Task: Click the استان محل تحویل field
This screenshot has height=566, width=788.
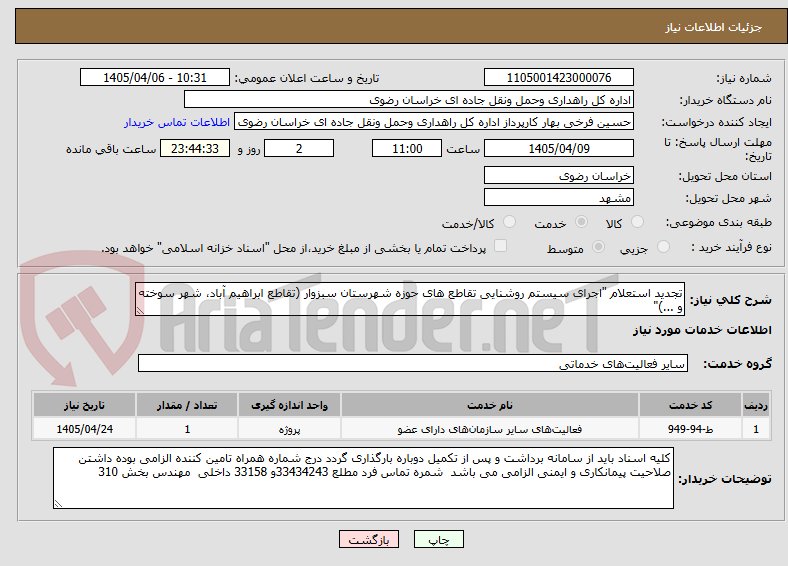Action: [x=558, y=175]
